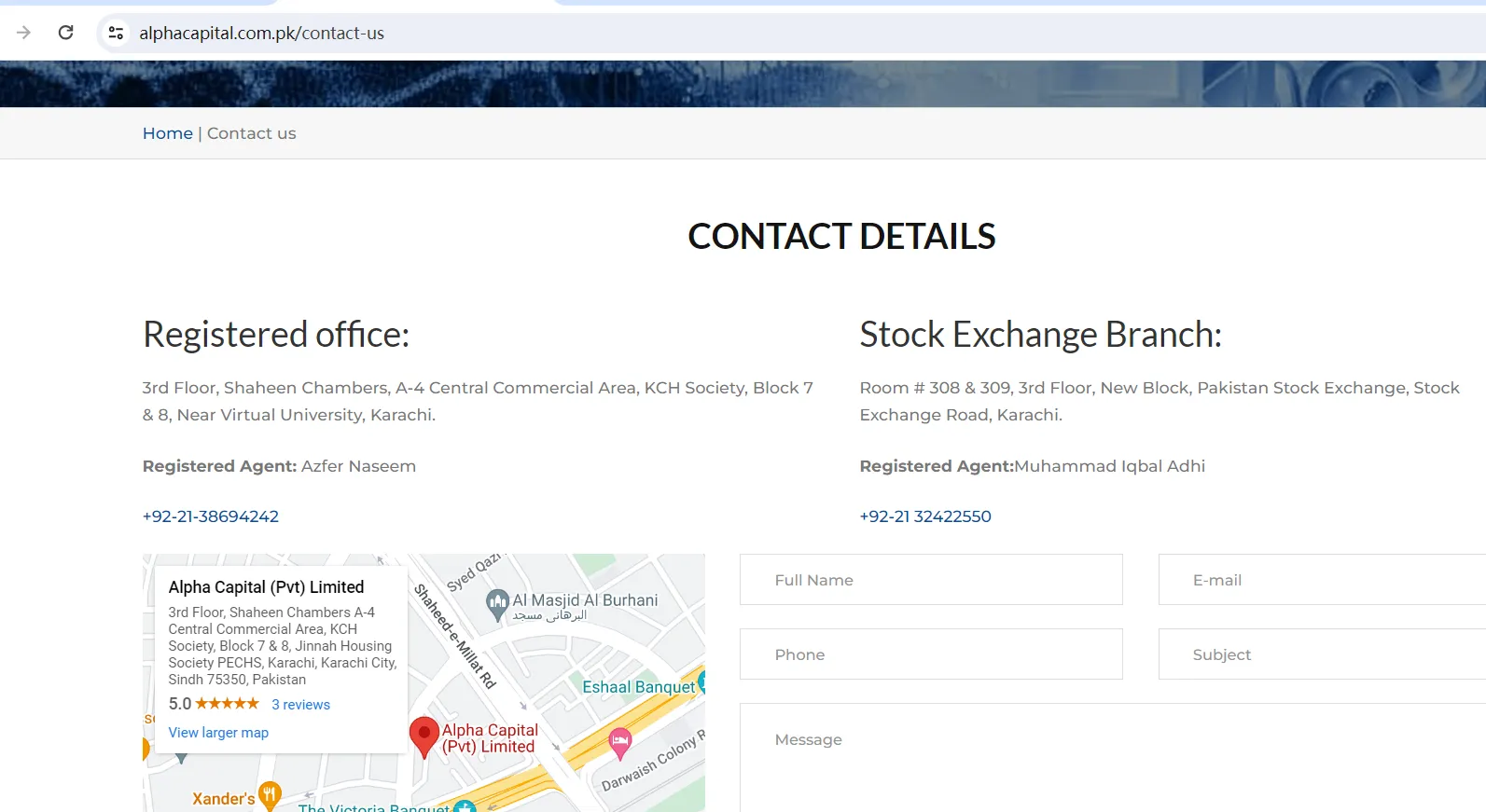This screenshot has width=1486, height=812.
Task: Click the Contact us breadcrumb text
Action: (x=252, y=133)
